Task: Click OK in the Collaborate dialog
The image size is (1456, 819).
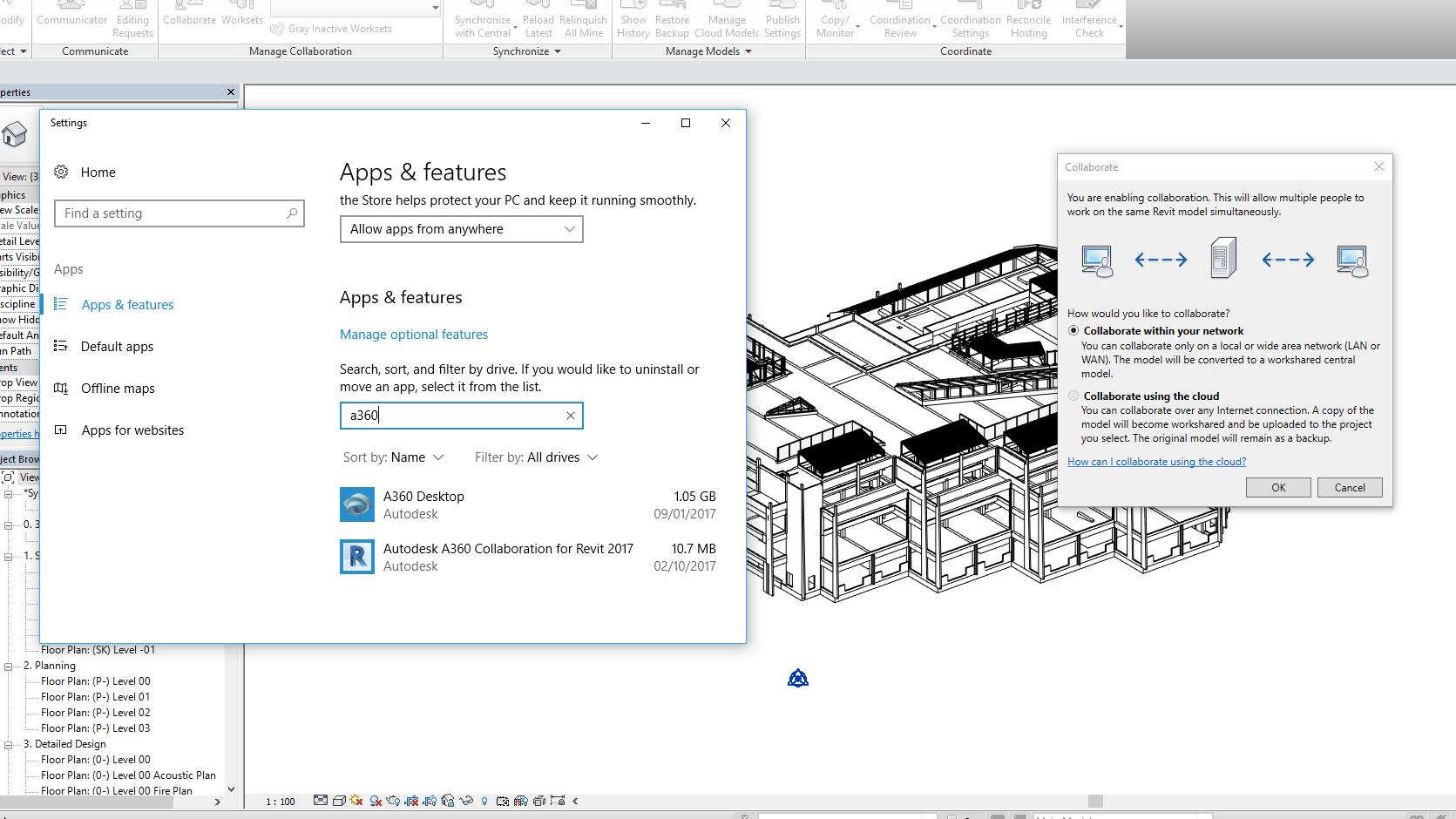Action: coord(1278,487)
